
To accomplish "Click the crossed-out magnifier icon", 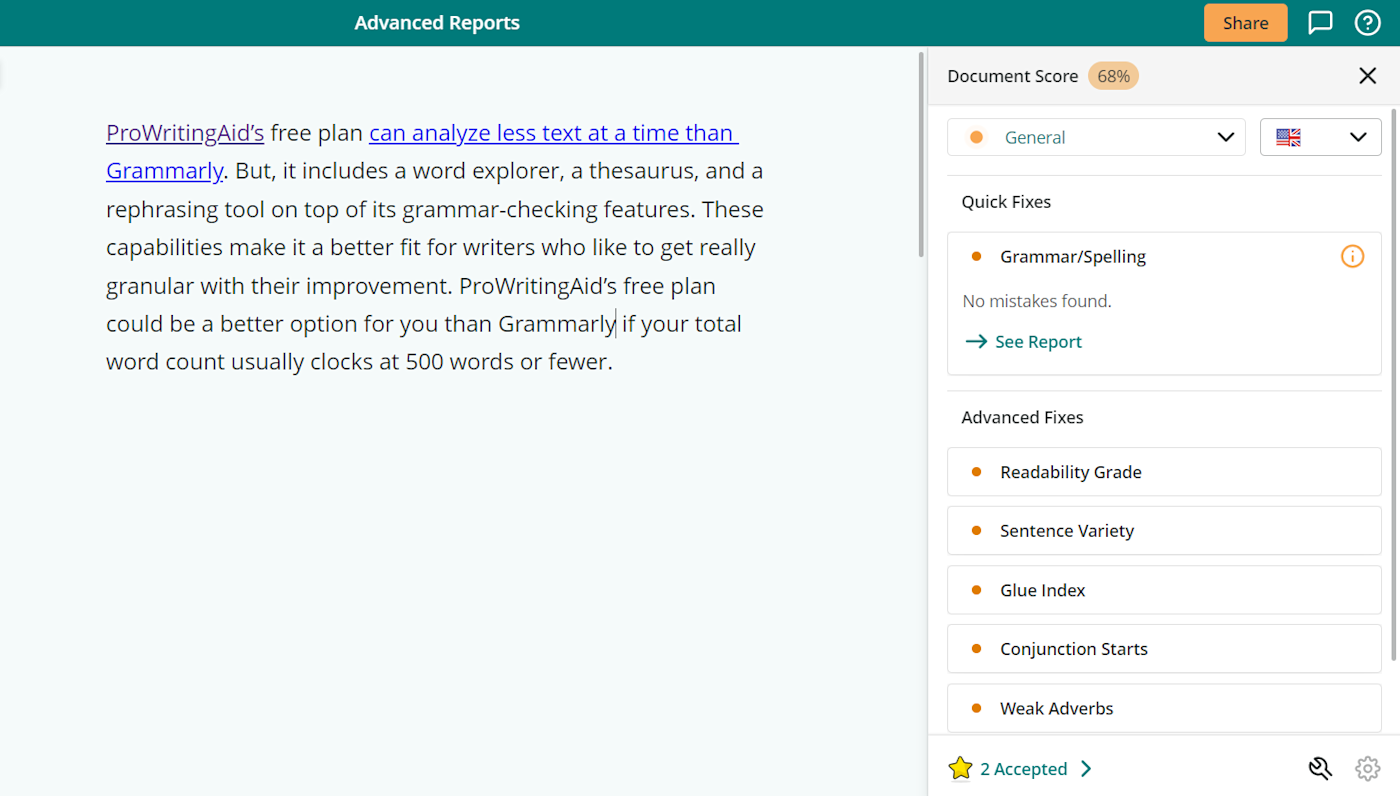I will pos(1320,768).
